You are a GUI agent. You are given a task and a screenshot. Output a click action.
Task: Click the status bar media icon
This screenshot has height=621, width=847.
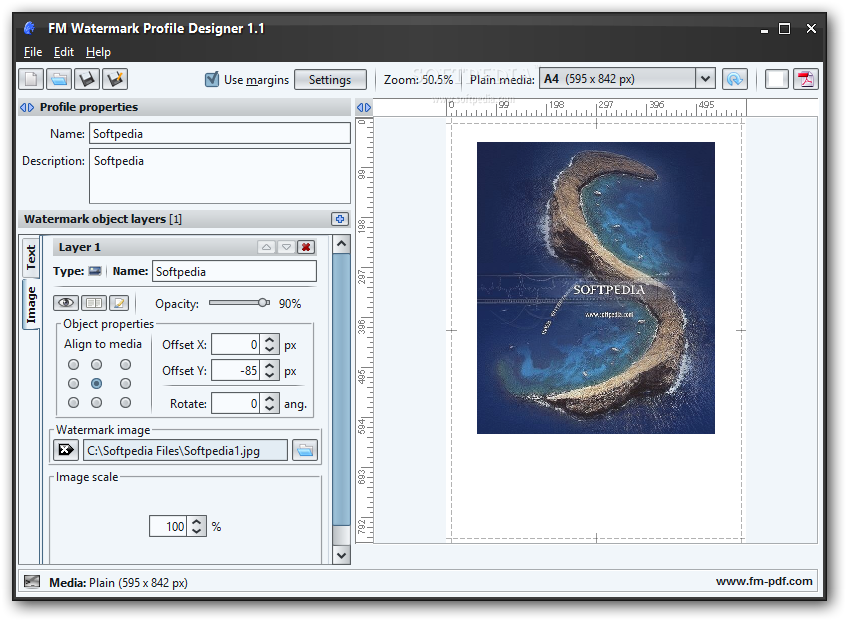(x=32, y=582)
